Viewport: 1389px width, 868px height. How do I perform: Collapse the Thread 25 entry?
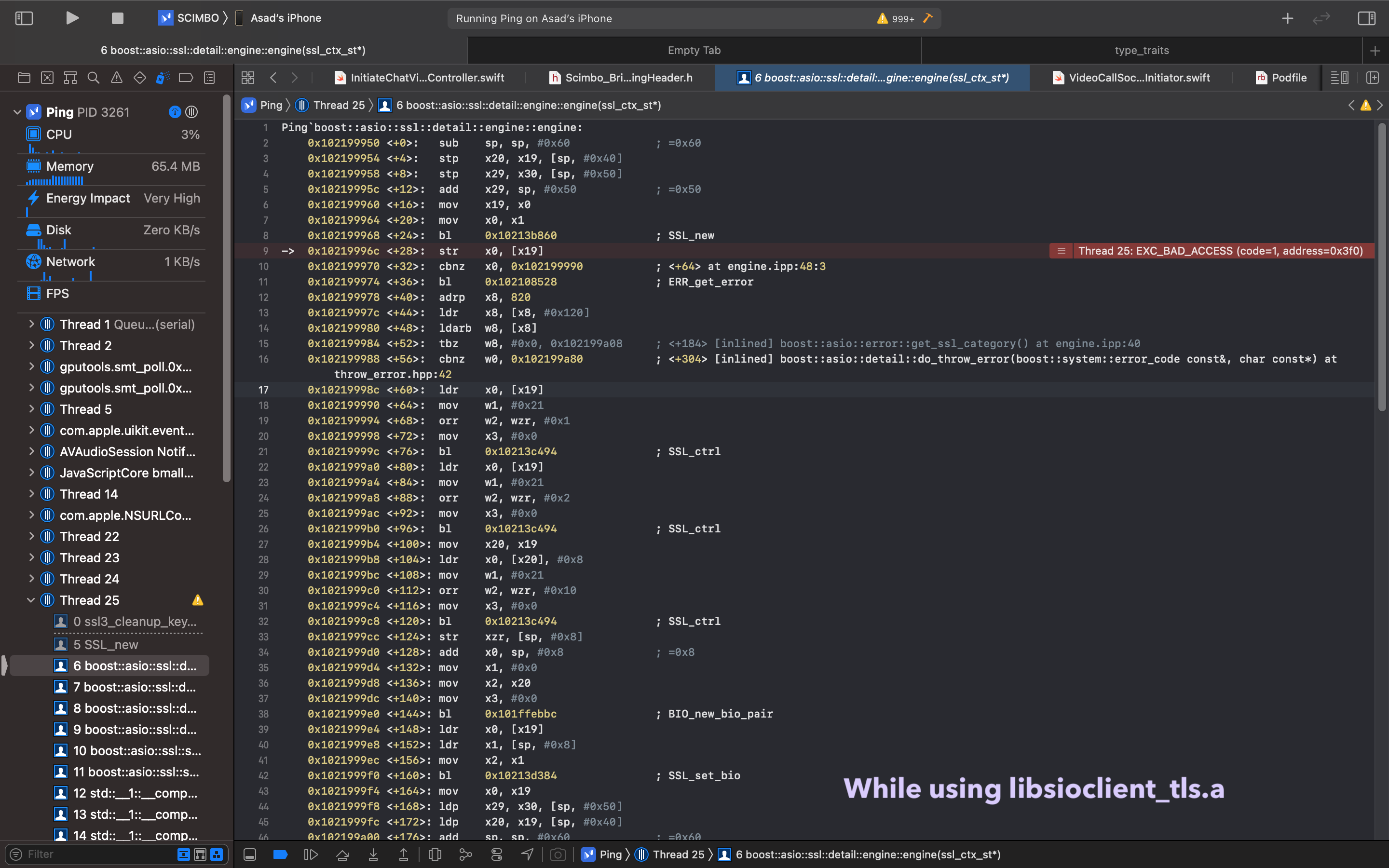(32, 600)
